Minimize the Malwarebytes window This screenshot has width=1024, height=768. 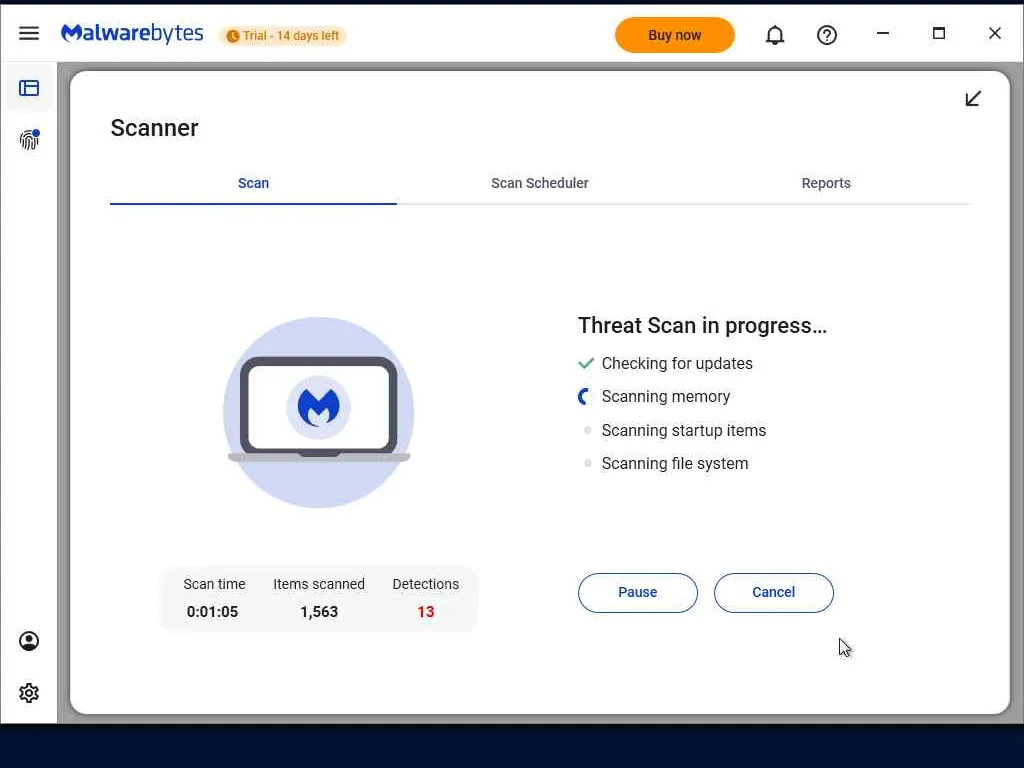click(x=883, y=33)
